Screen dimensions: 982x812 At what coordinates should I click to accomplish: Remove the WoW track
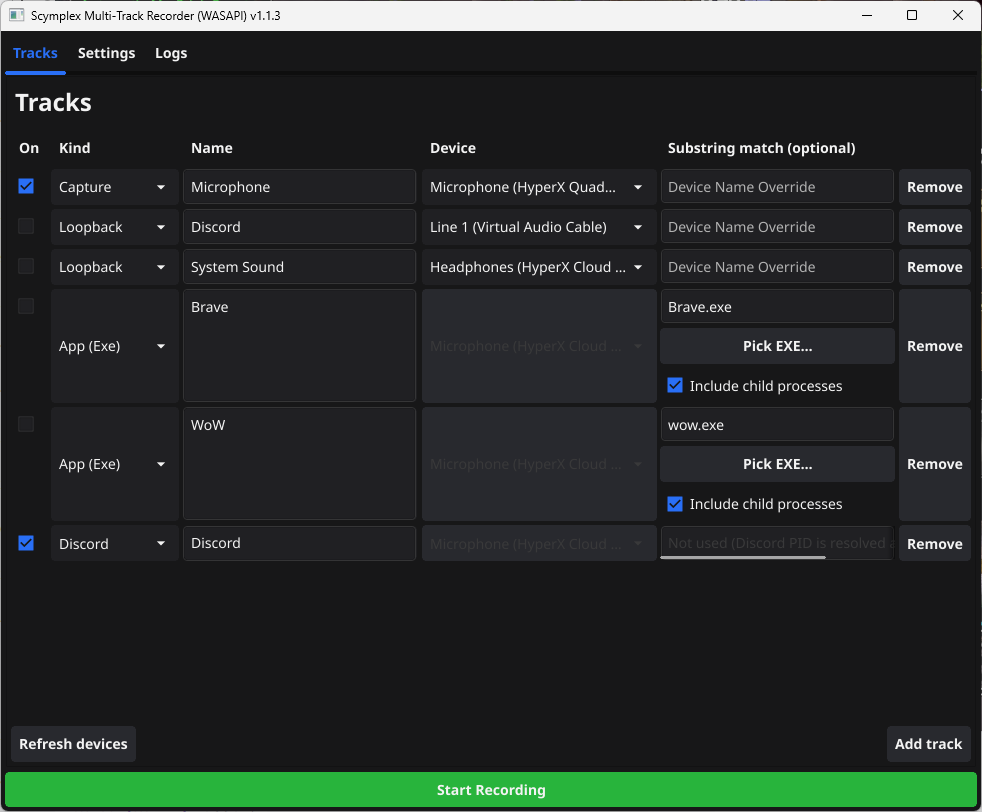point(934,464)
